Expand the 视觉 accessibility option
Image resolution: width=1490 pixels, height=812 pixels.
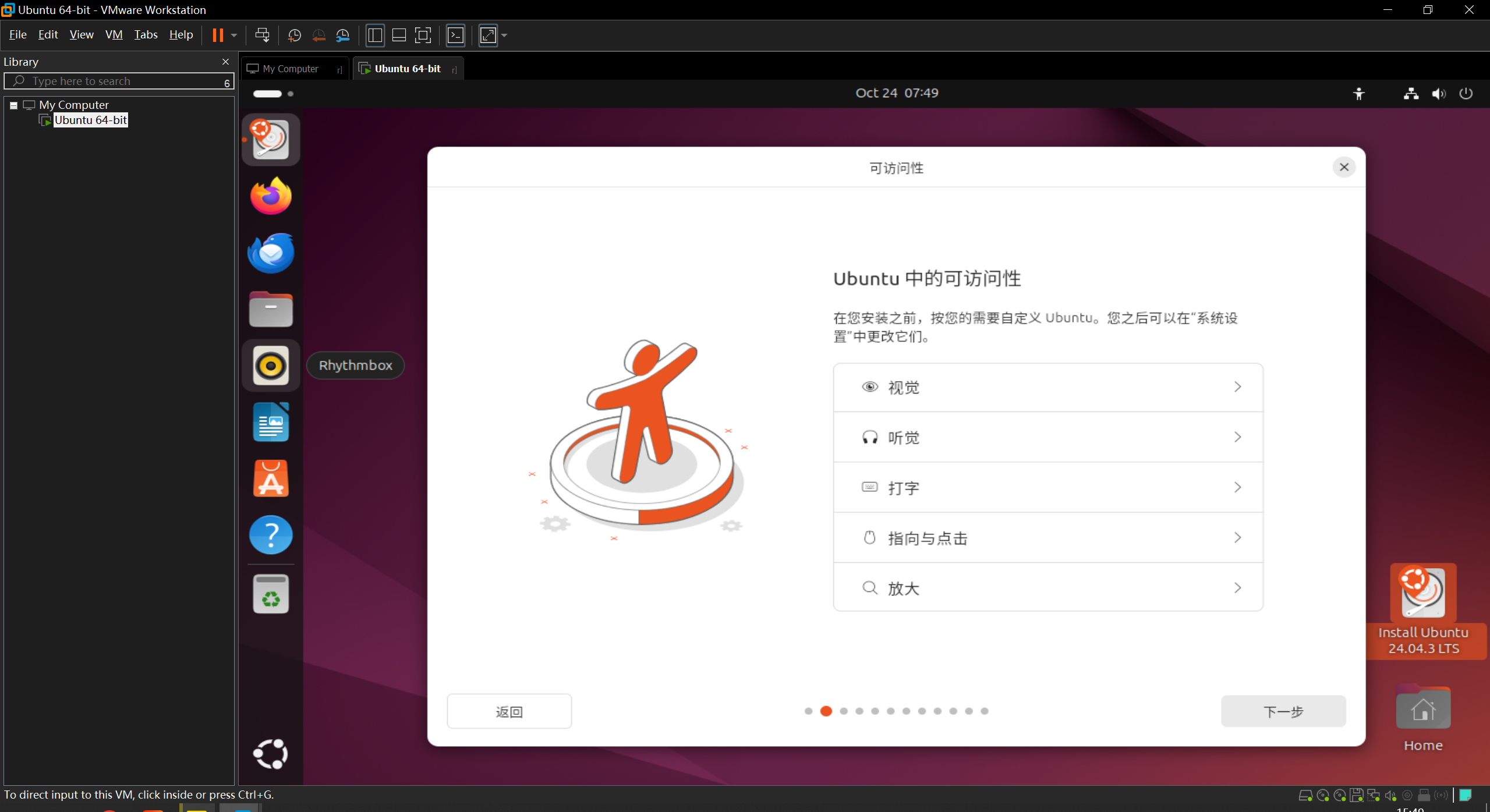click(x=1047, y=388)
